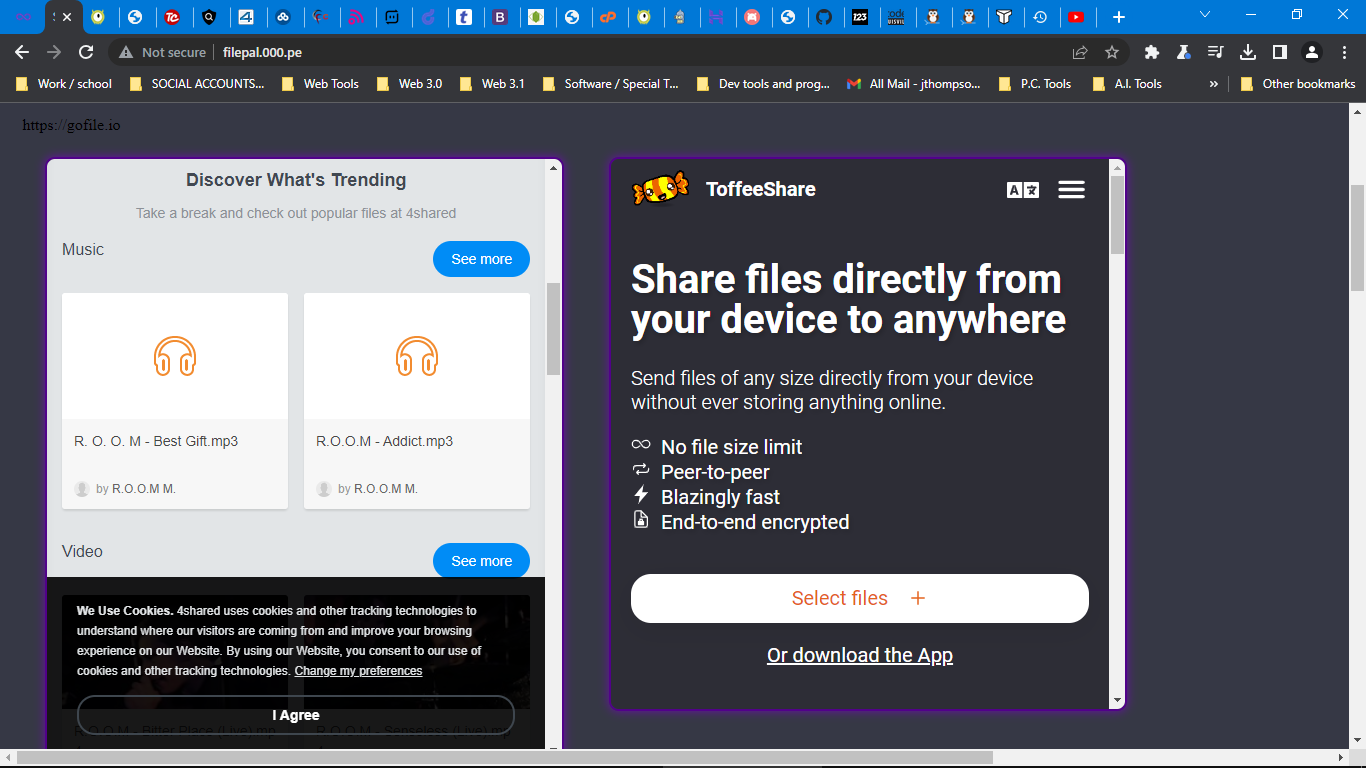
Task: Open the Dev tools and prog... folder
Action: (764, 84)
